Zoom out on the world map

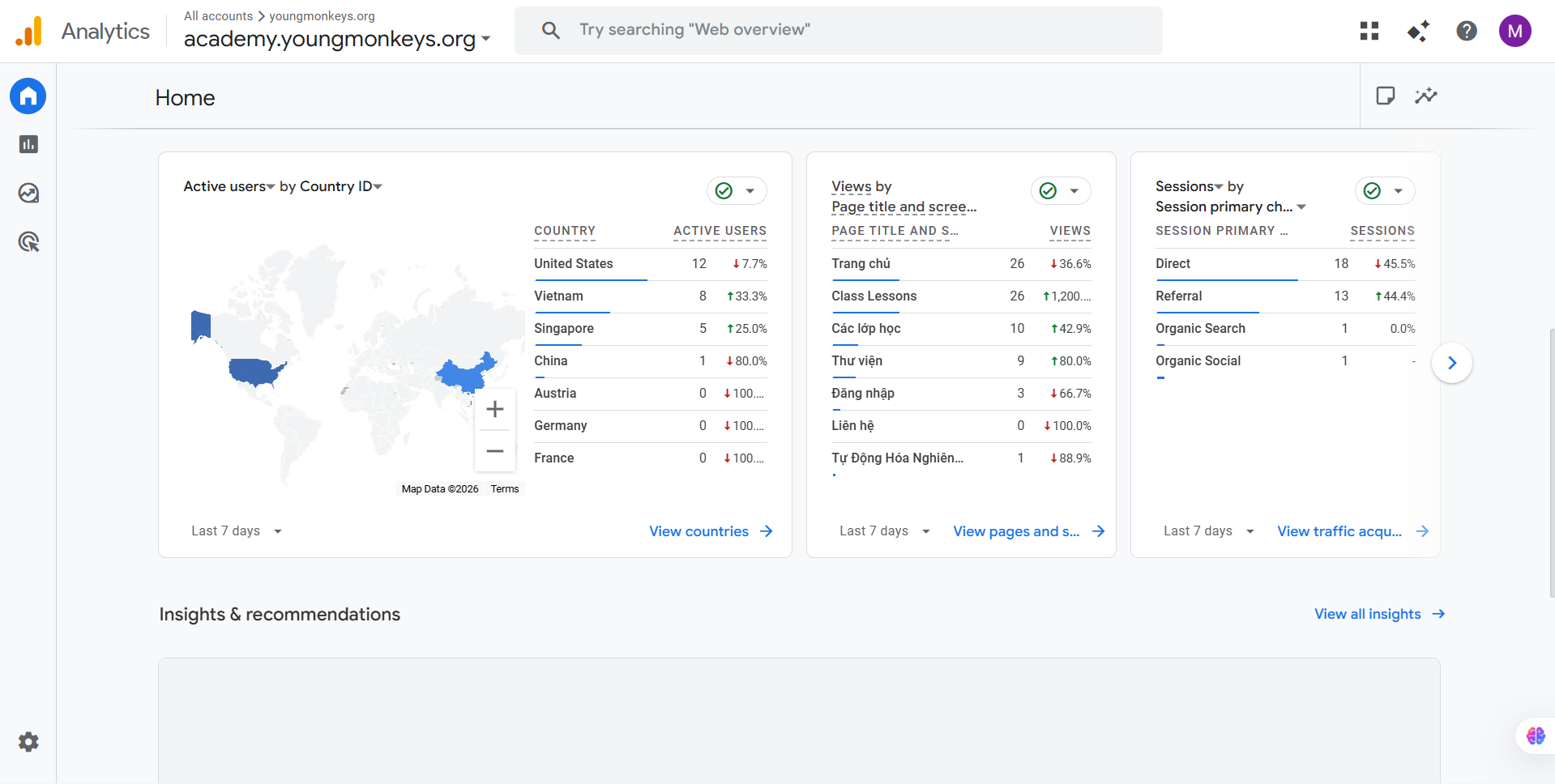click(x=495, y=451)
